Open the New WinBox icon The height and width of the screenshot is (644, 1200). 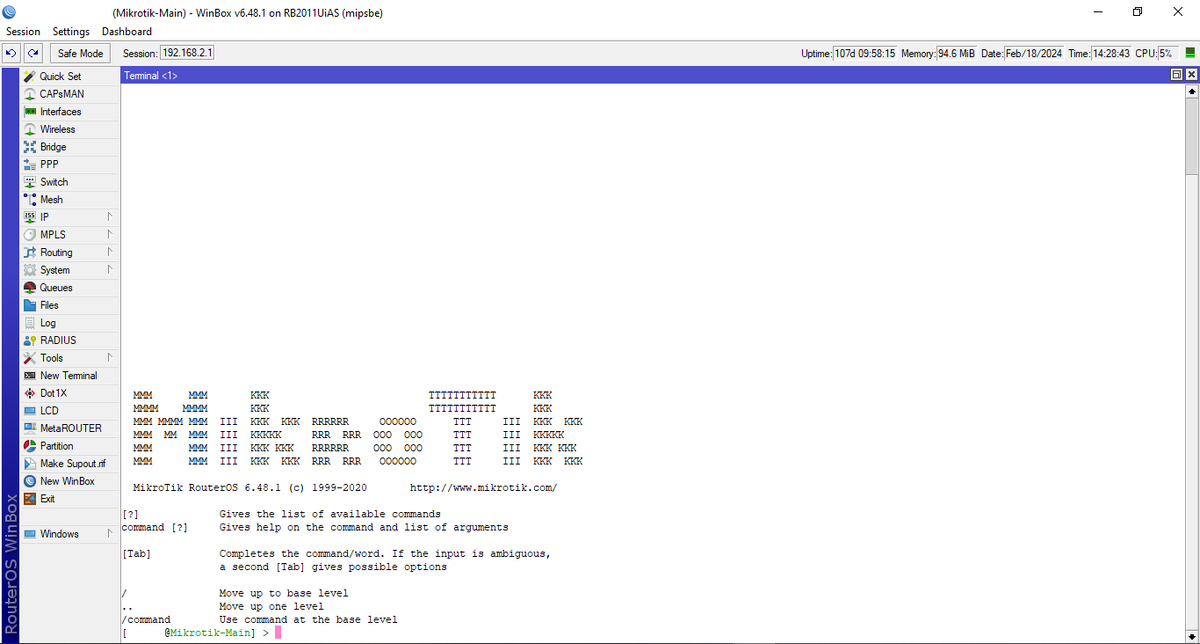[30, 481]
